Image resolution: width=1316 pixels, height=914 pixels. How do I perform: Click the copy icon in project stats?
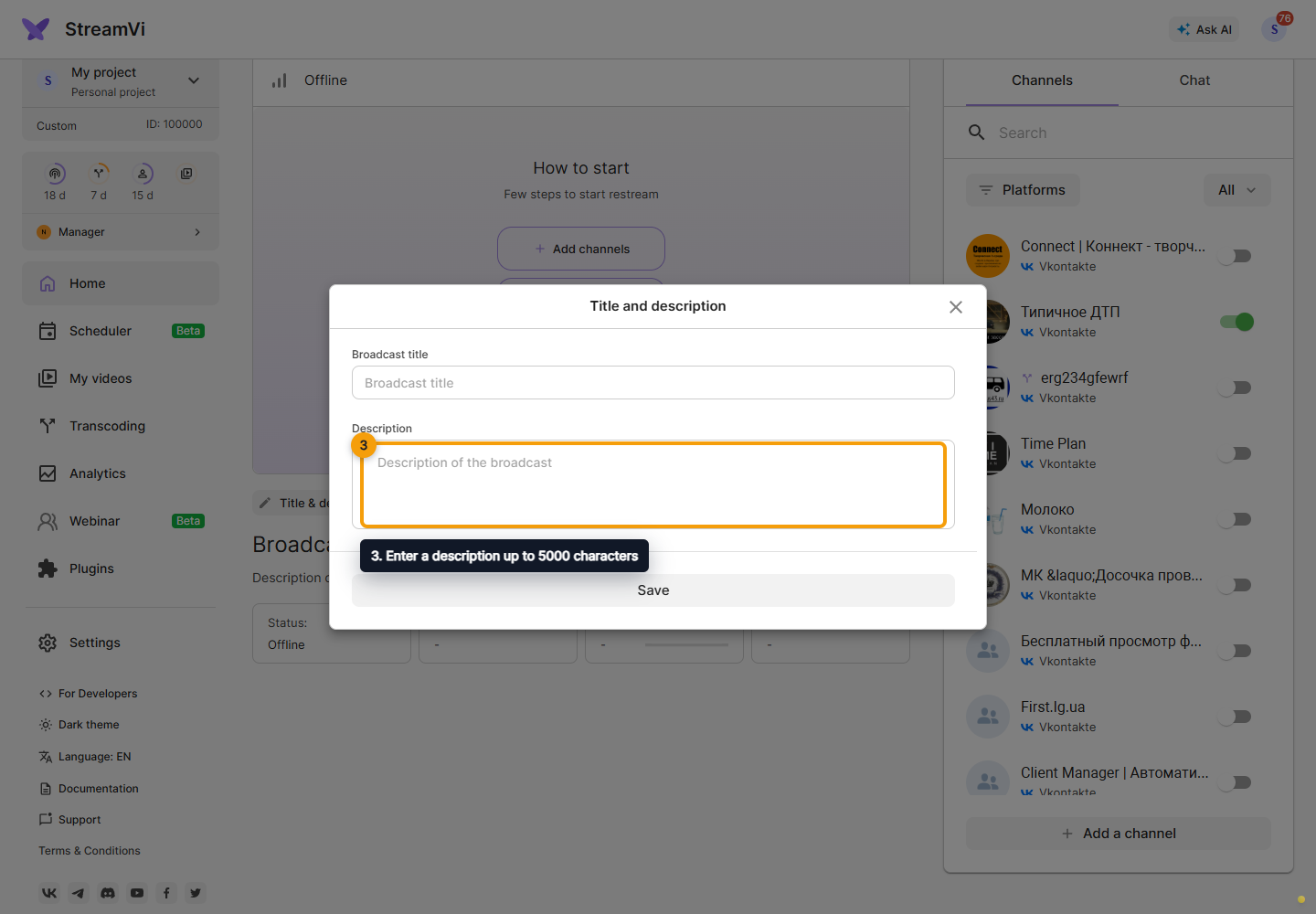coord(186,174)
